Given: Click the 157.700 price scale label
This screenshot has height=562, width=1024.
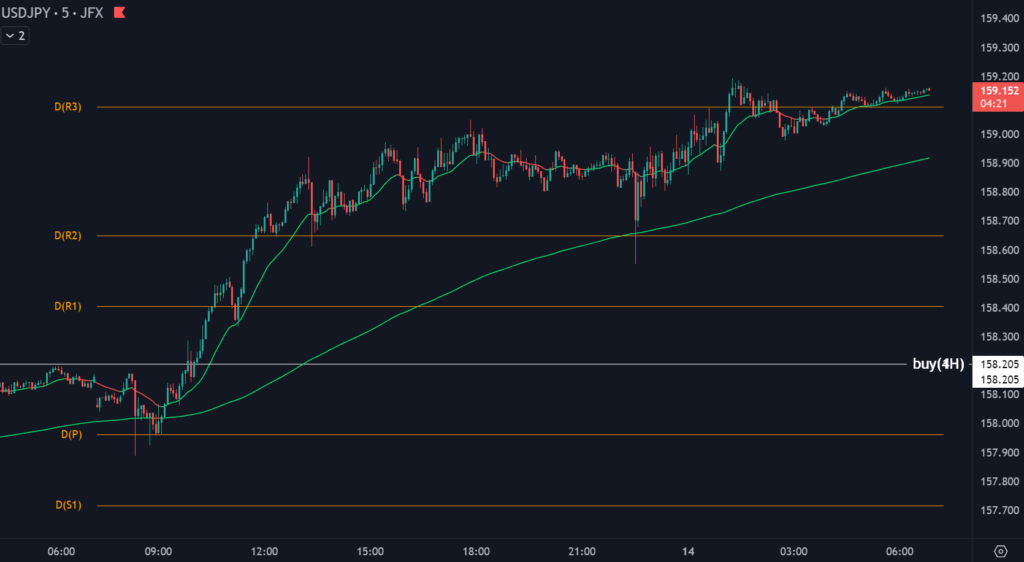Looking at the screenshot, I should [999, 511].
